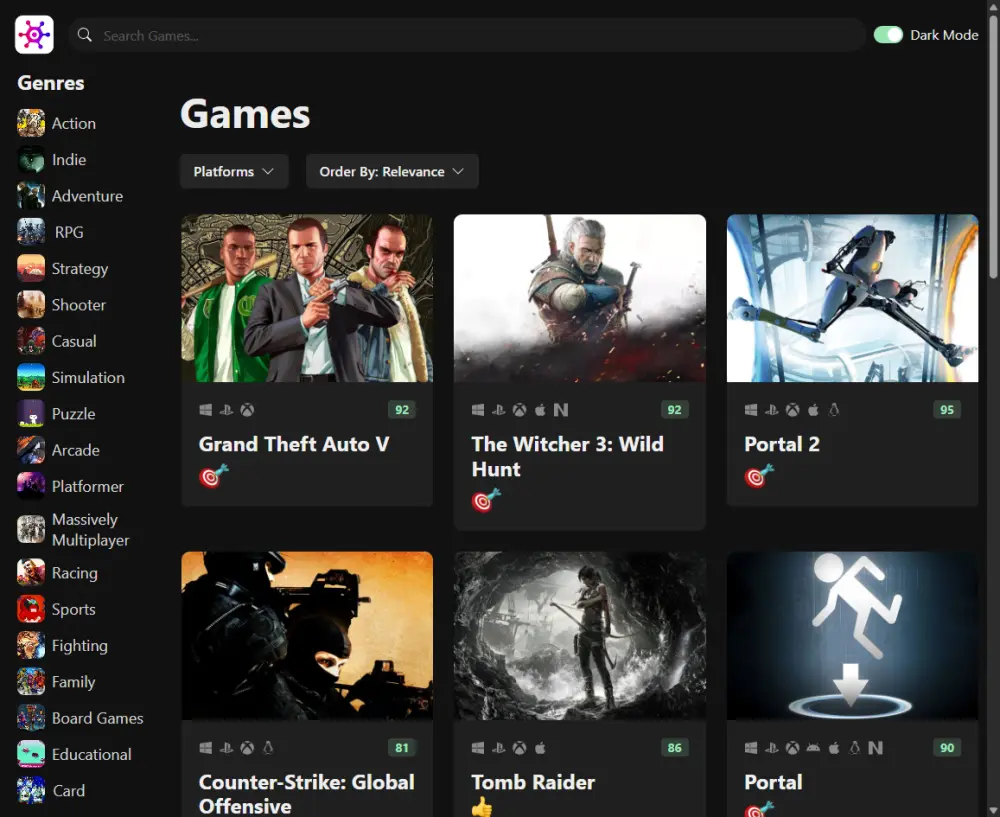Screen dimensions: 1000x817
Task: Click the Indie genre icon
Action: tap(31, 159)
